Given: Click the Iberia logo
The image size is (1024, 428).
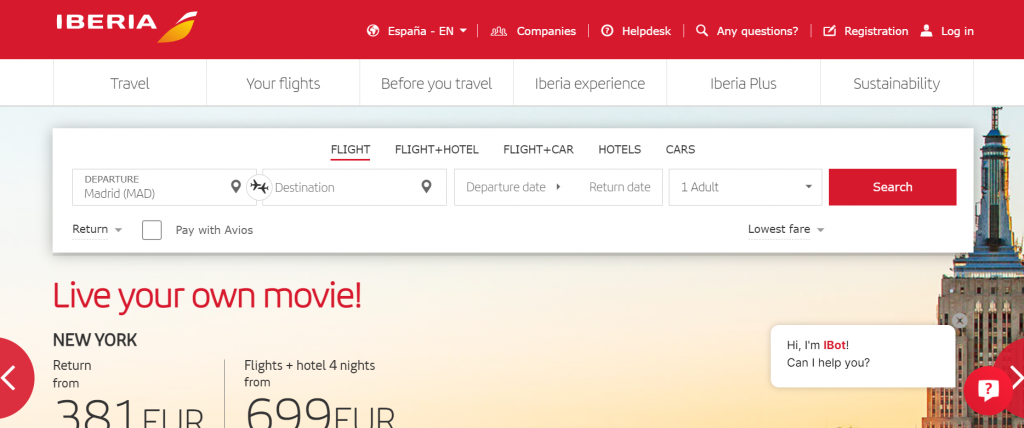Looking at the screenshot, I should (127, 27).
